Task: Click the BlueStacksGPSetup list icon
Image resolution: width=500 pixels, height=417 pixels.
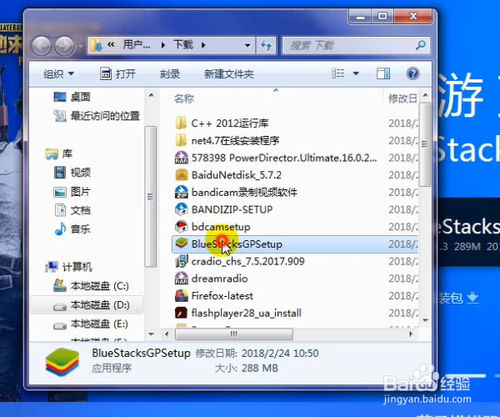Action: (181, 244)
